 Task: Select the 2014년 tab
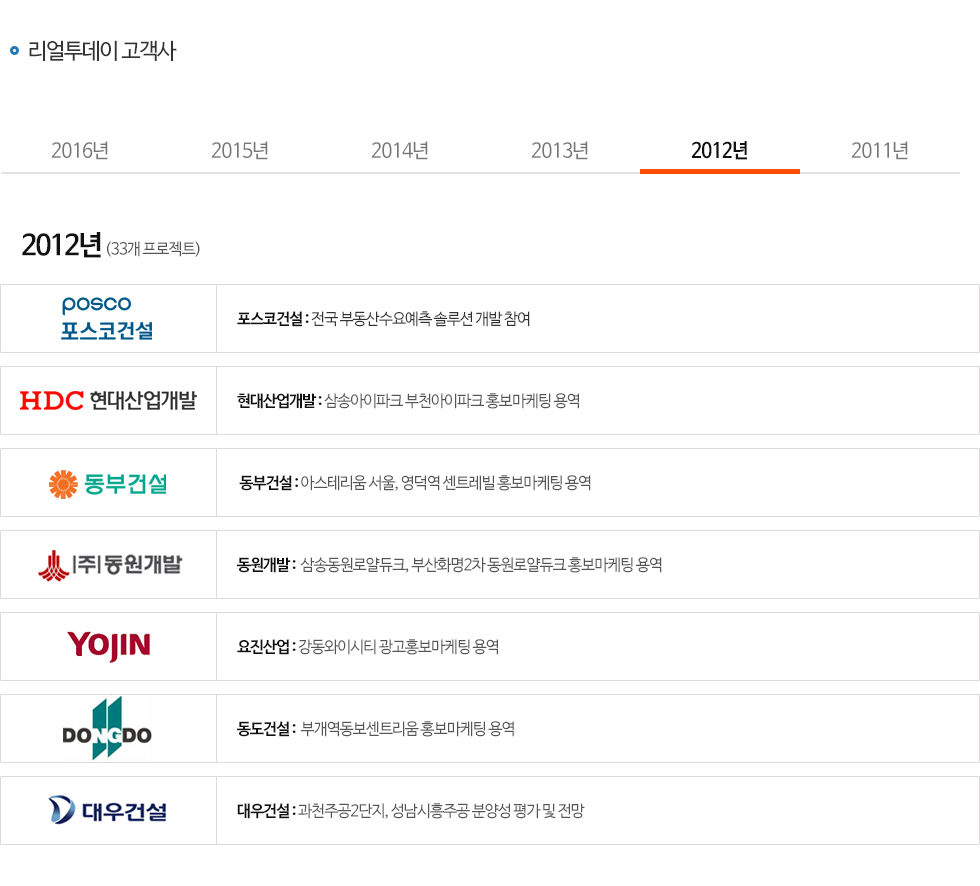click(x=400, y=151)
